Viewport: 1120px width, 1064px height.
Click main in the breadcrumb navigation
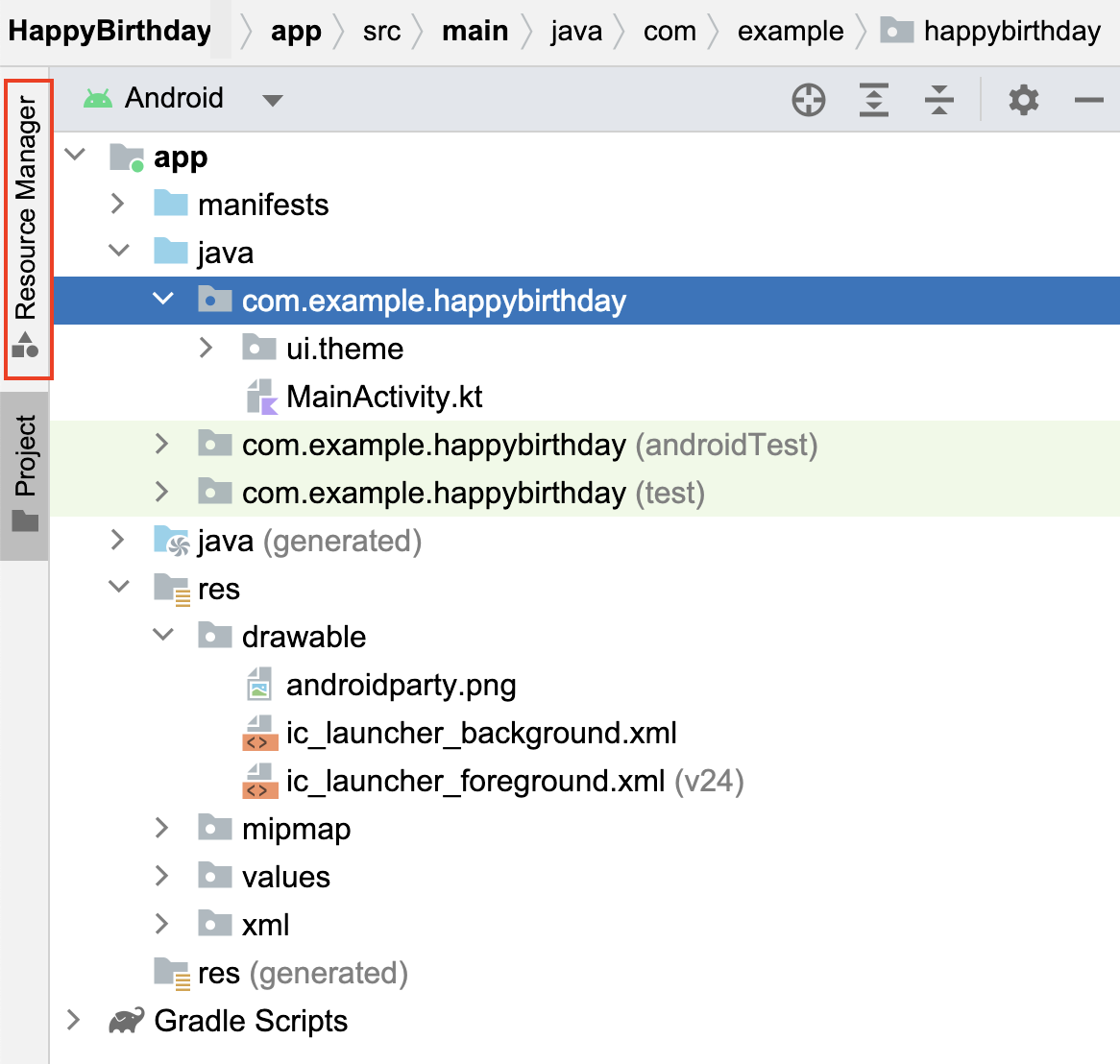[x=475, y=30]
